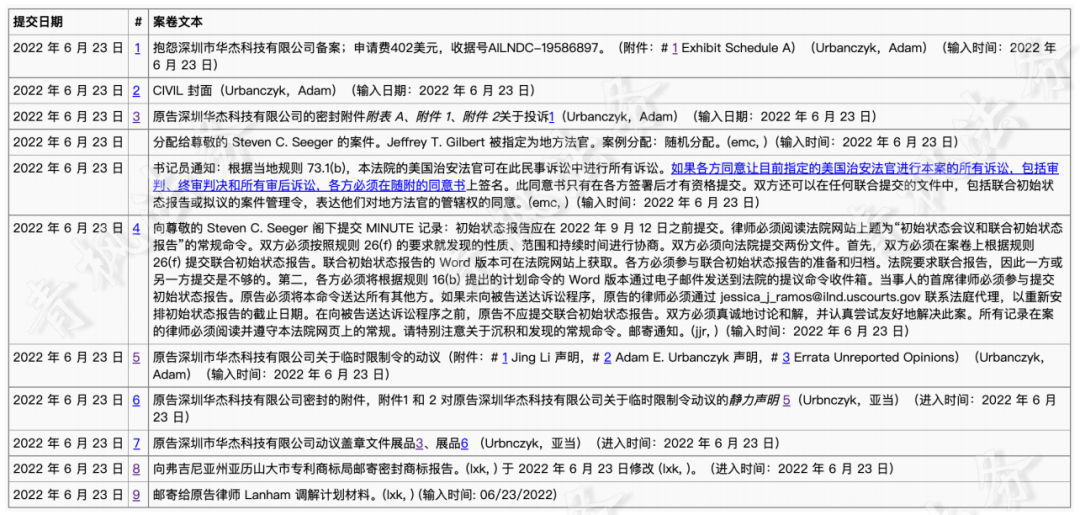This screenshot has height=515, width=1080.
Task: Open docket entry number 1 link
Action: click(x=138, y=48)
